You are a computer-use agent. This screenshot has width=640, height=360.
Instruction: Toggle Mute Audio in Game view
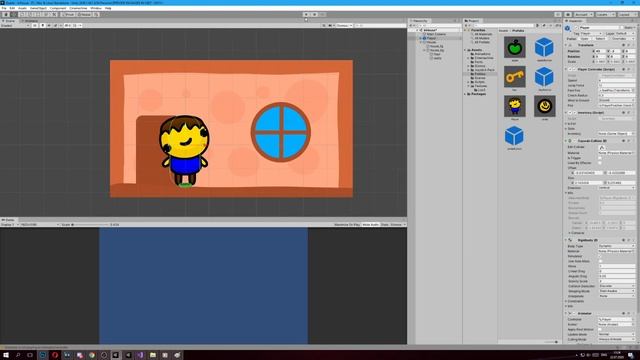[370, 224]
